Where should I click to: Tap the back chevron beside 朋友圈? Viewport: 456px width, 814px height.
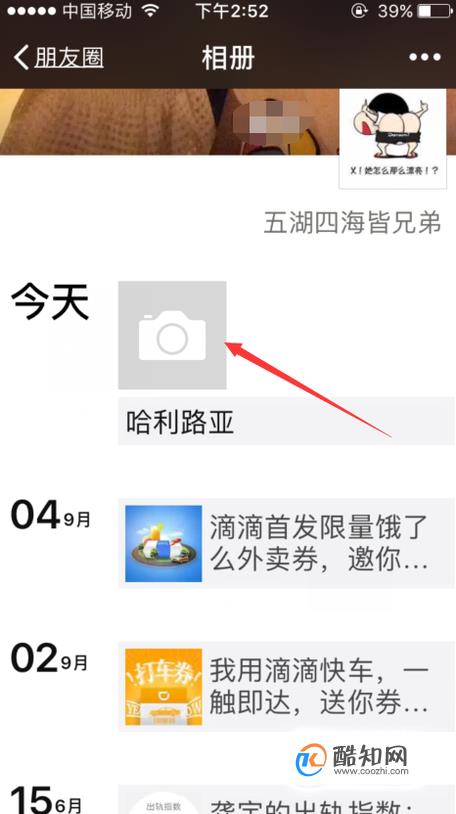(x=21, y=57)
